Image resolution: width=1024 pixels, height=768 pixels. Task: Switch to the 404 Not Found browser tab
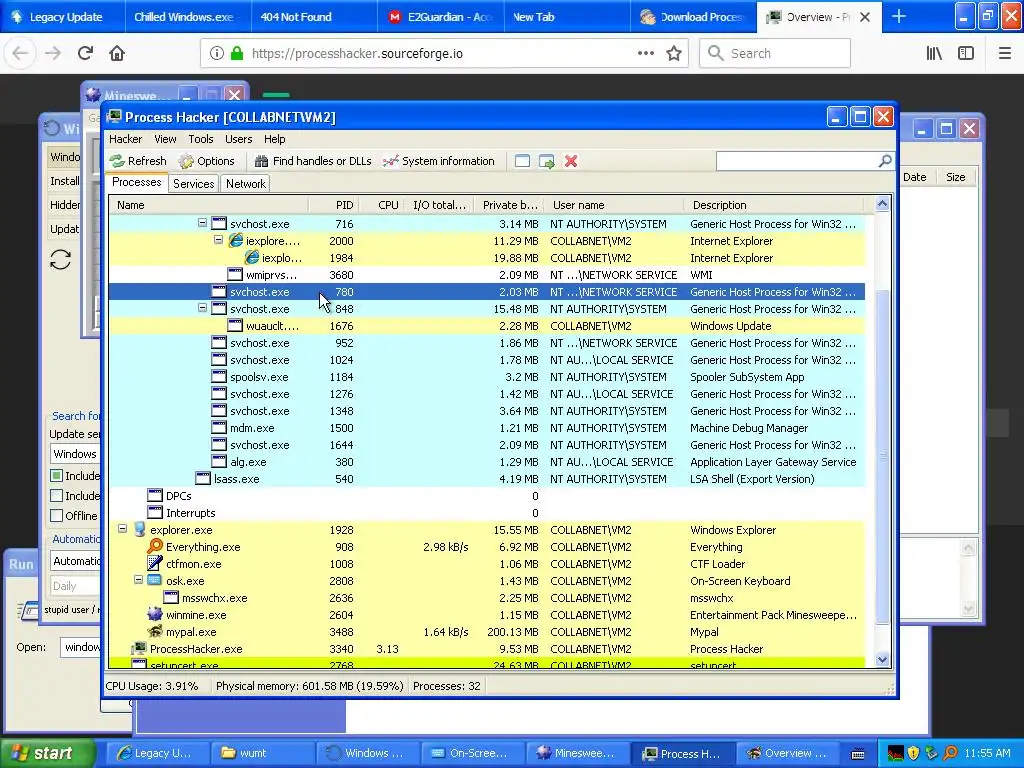pyautogui.click(x=314, y=17)
